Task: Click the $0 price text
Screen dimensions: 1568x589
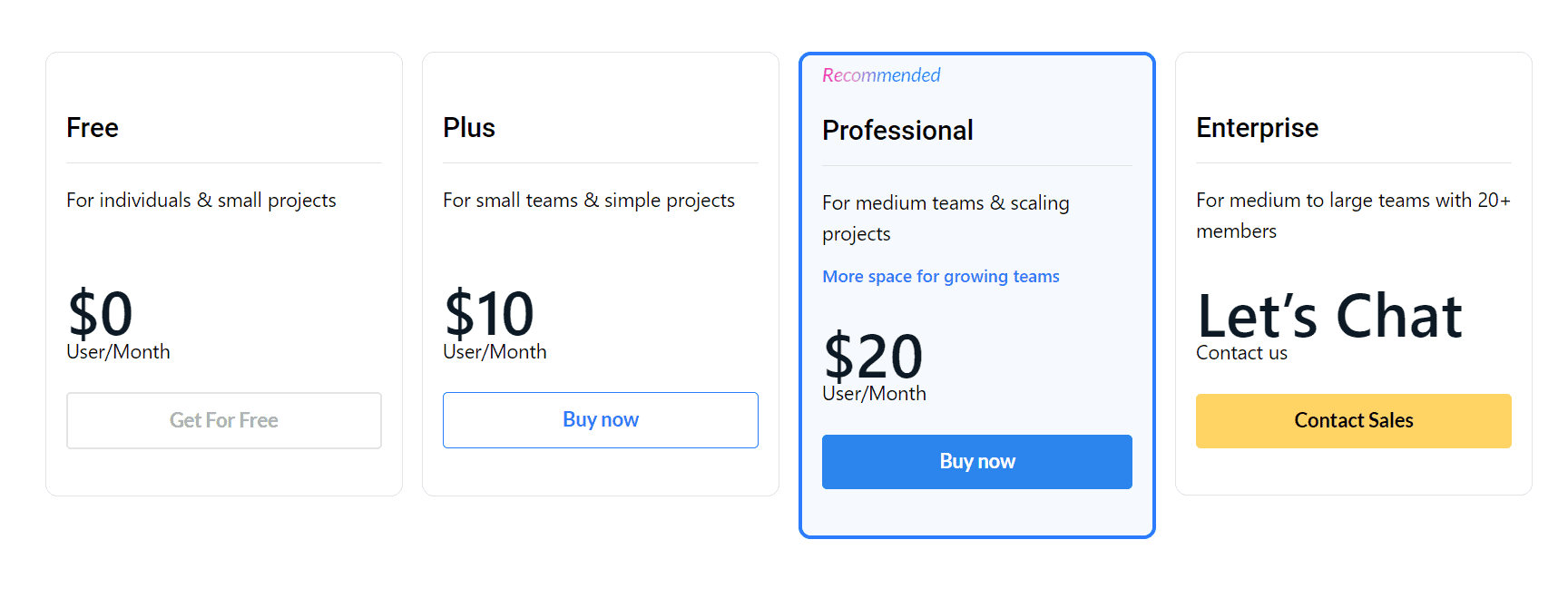Action: (101, 312)
